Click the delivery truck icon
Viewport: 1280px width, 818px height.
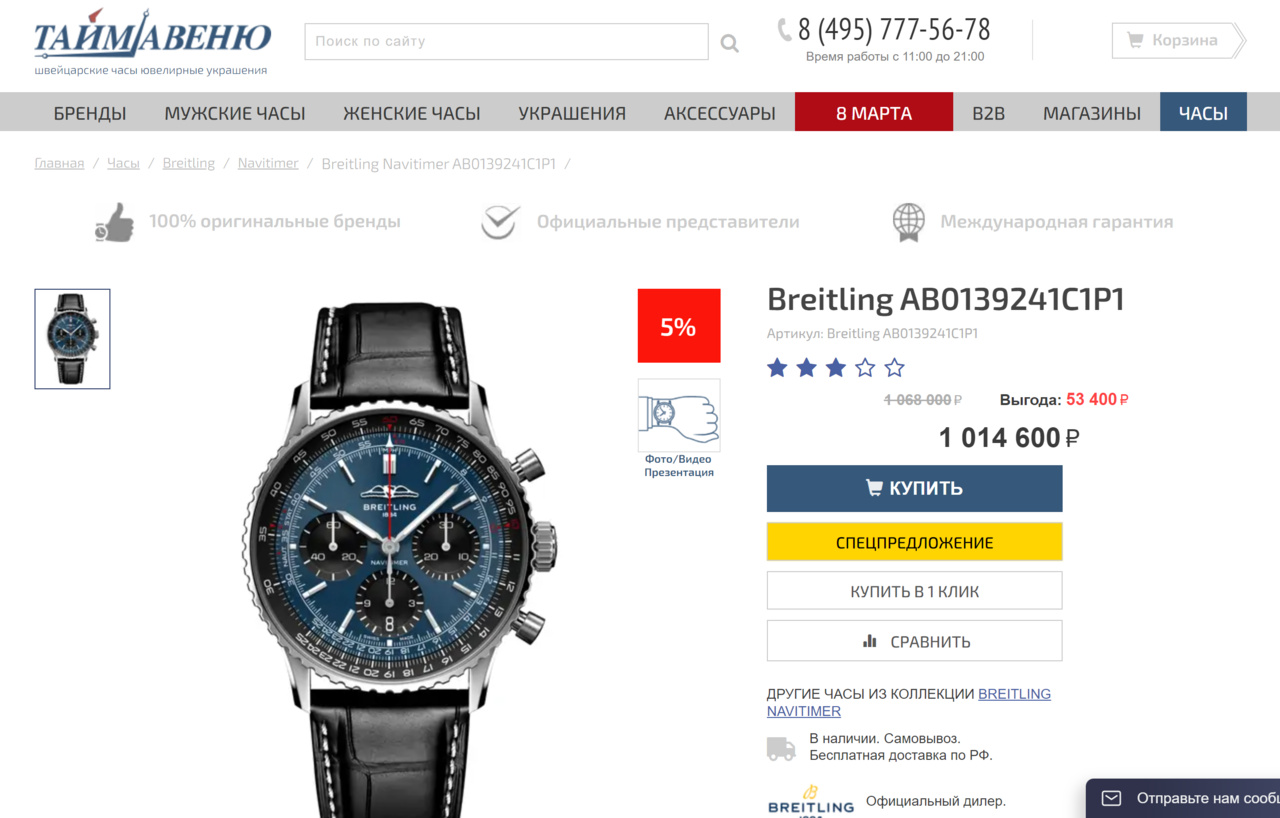(x=781, y=749)
